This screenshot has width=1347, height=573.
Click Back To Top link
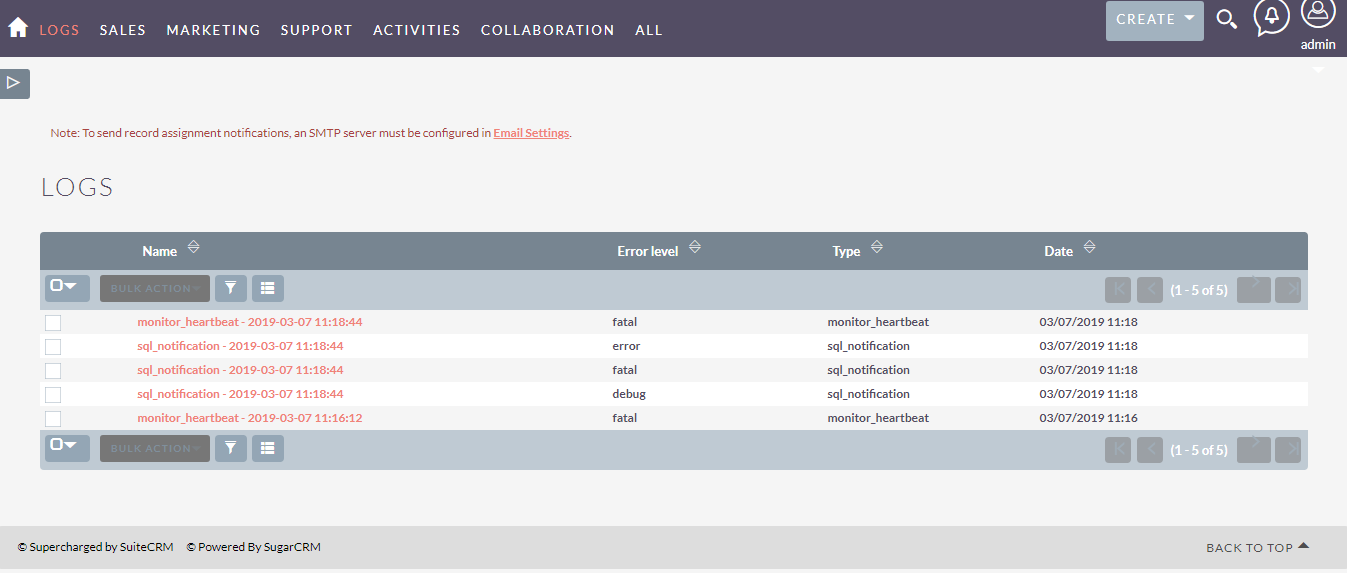point(1258,548)
